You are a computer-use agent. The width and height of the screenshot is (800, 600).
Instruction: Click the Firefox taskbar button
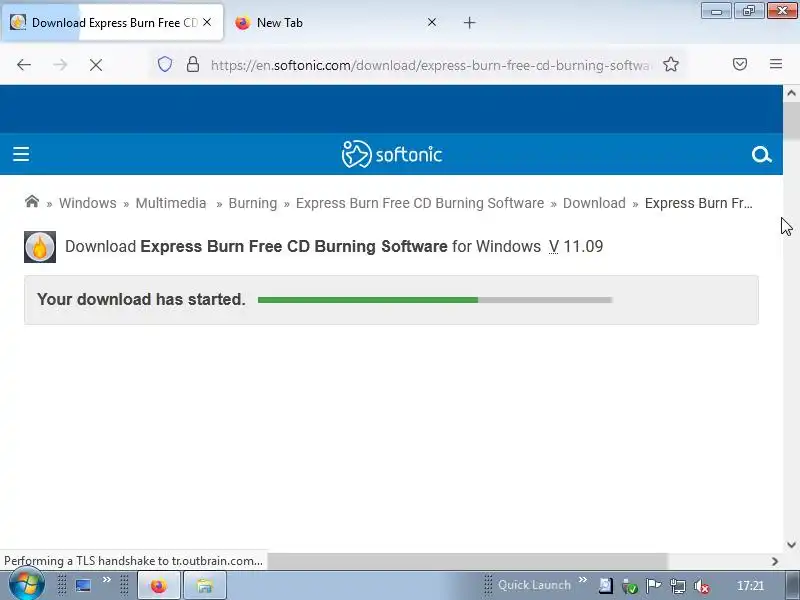pos(159,585)
